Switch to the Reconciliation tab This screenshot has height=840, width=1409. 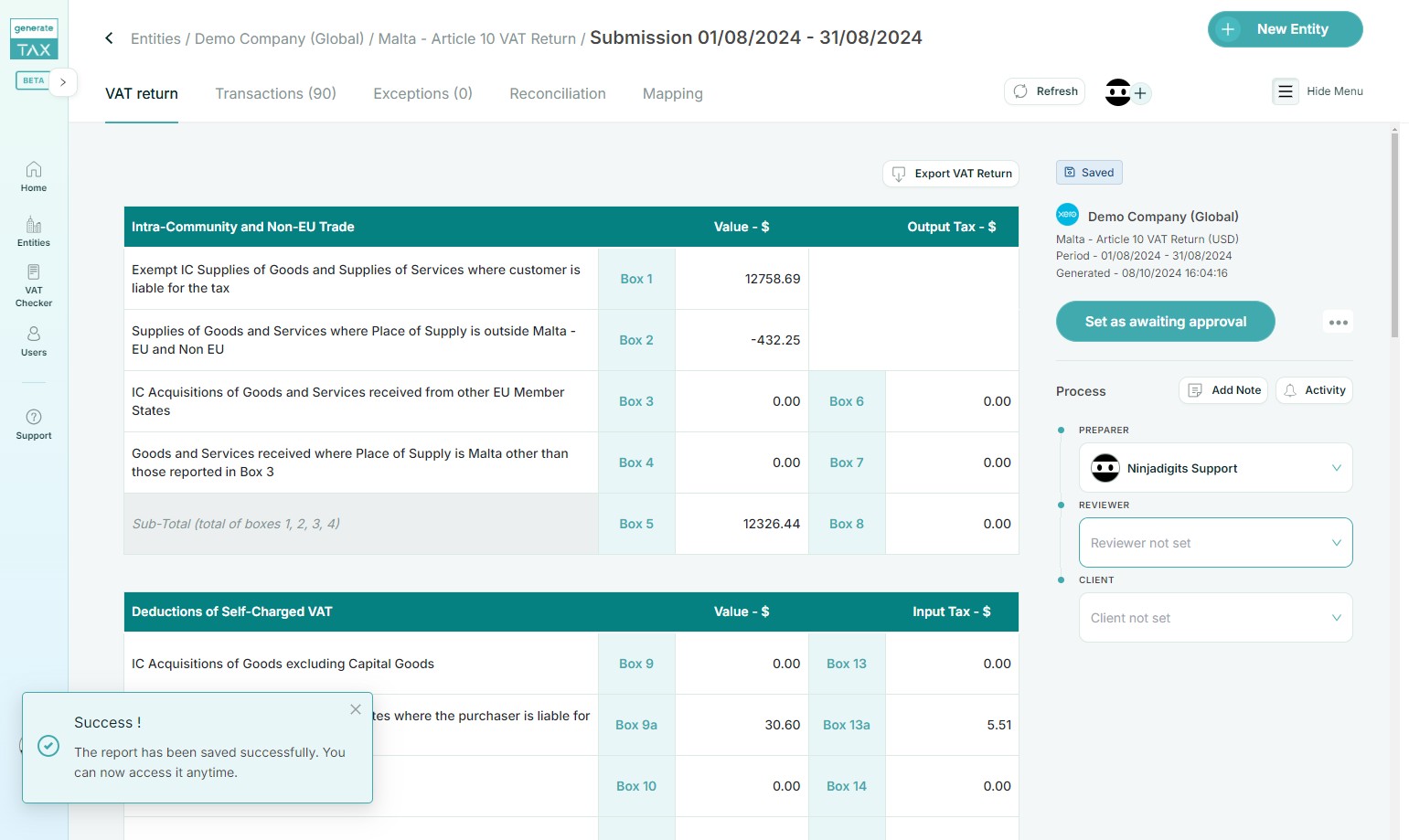[557, 93]
